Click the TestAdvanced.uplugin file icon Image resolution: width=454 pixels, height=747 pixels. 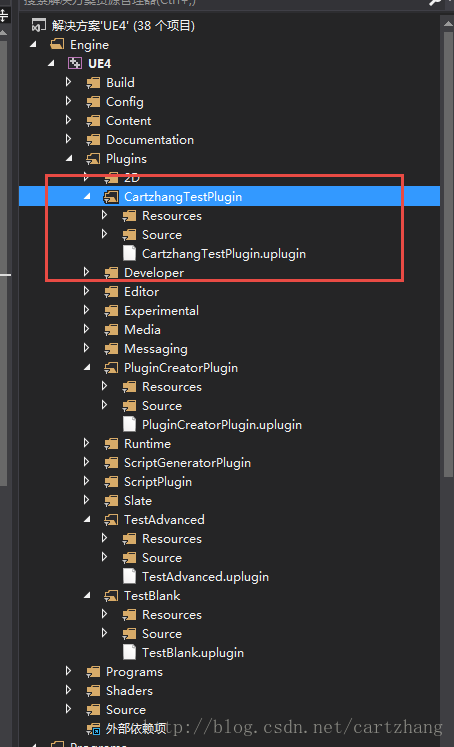pyautogui.click(x=129, y=576)
